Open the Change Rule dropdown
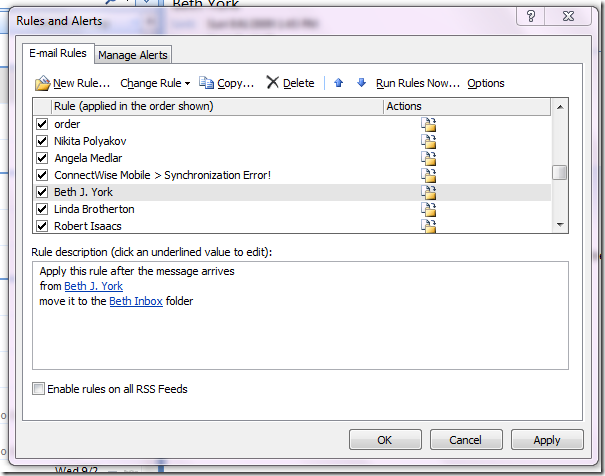Screen dimensions: 605x476 pyautogui.click(x=155, y=83)
